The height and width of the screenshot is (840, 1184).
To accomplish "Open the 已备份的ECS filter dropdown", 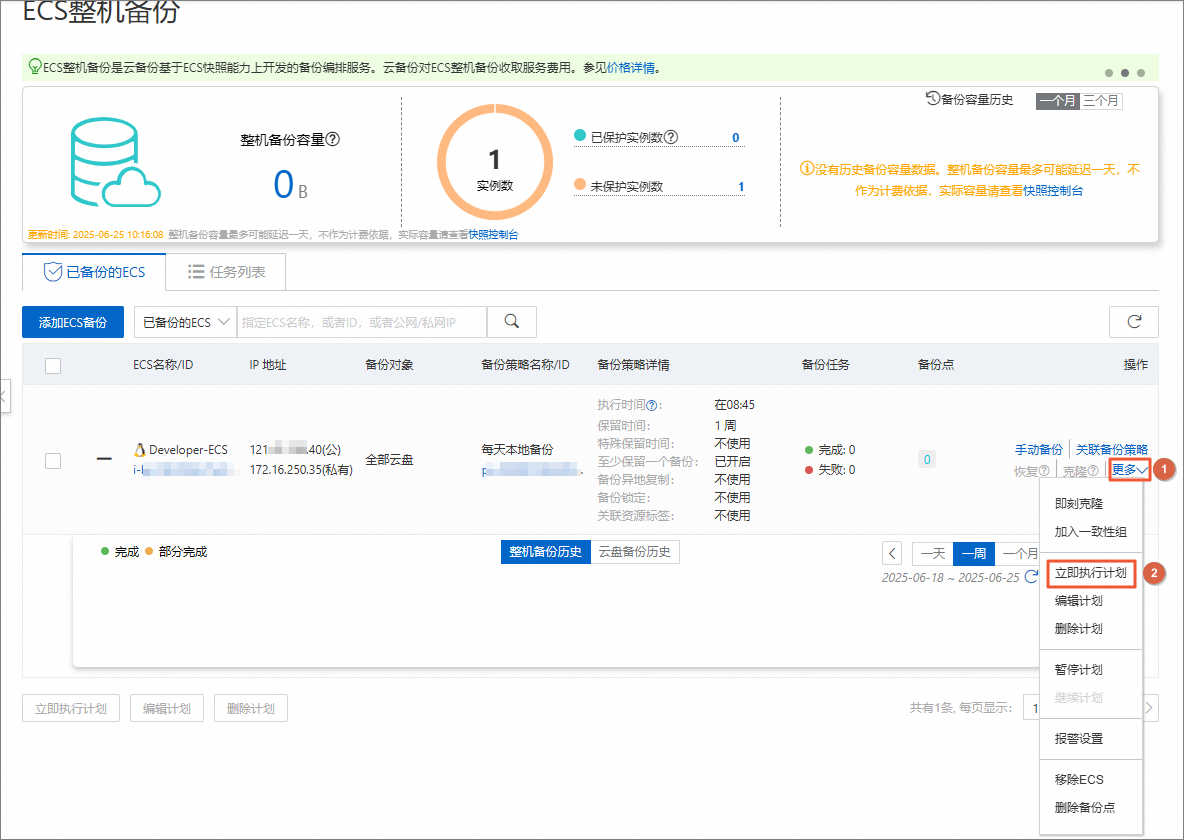I will [185, 322].
